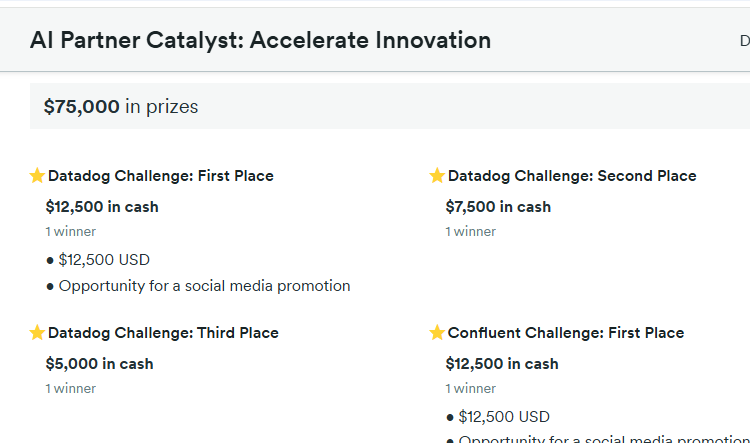Viewport: 750px width, 443px height.
Task: Click star icon beside Datadog Second Place
Action: click(x=437, y=176)
